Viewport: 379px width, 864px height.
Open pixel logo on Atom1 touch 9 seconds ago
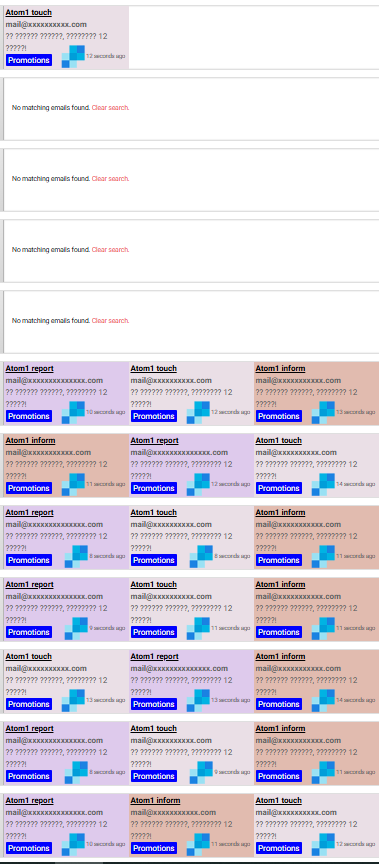[201, 773]
